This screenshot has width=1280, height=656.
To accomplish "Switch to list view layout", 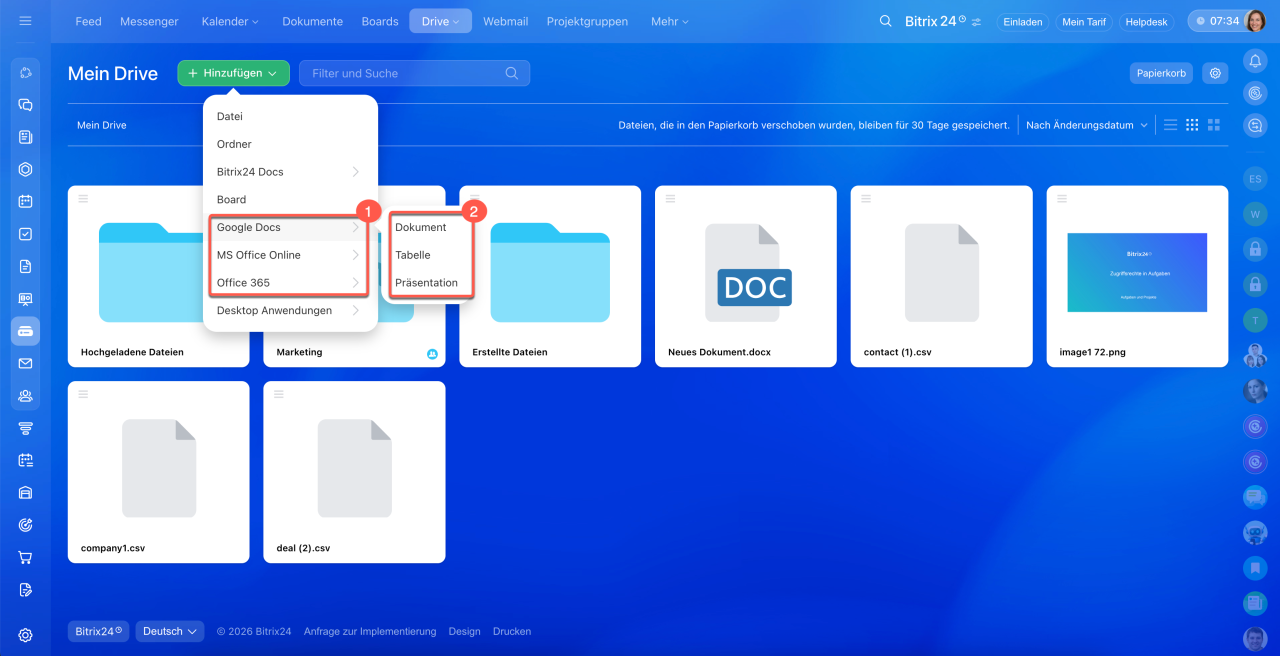I will [x=1170, y=125].
